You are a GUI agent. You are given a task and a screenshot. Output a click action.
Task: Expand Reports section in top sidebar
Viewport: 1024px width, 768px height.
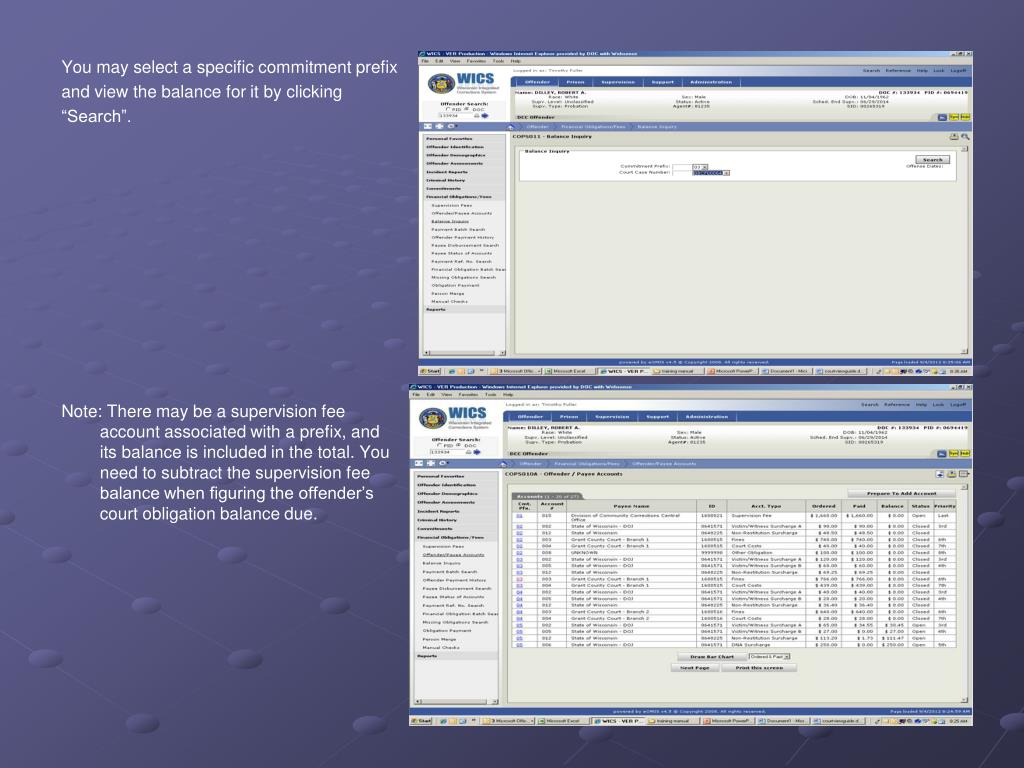436,310
